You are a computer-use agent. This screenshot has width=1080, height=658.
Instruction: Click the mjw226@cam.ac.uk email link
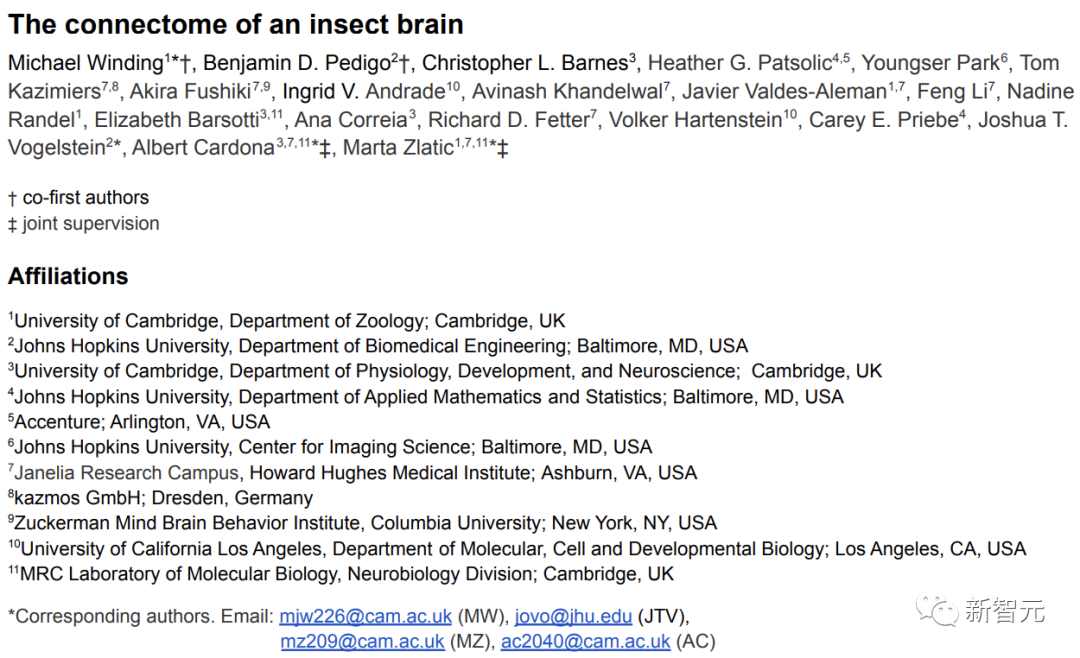pos(366,616)
